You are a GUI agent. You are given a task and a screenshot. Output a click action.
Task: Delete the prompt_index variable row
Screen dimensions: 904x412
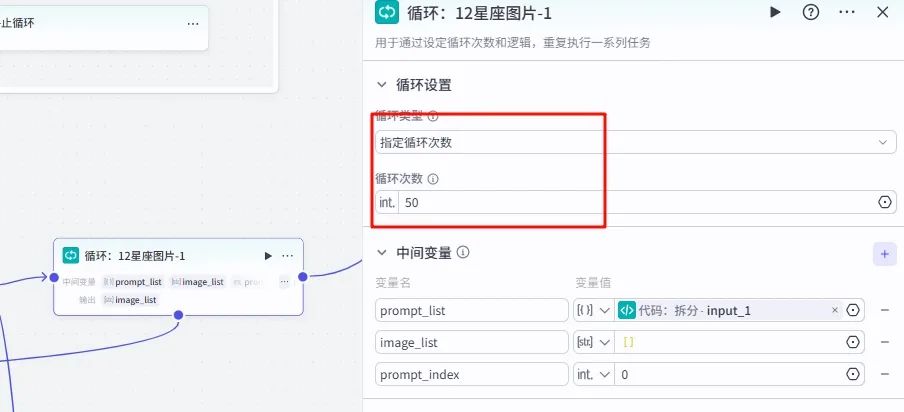pos(884,375)
